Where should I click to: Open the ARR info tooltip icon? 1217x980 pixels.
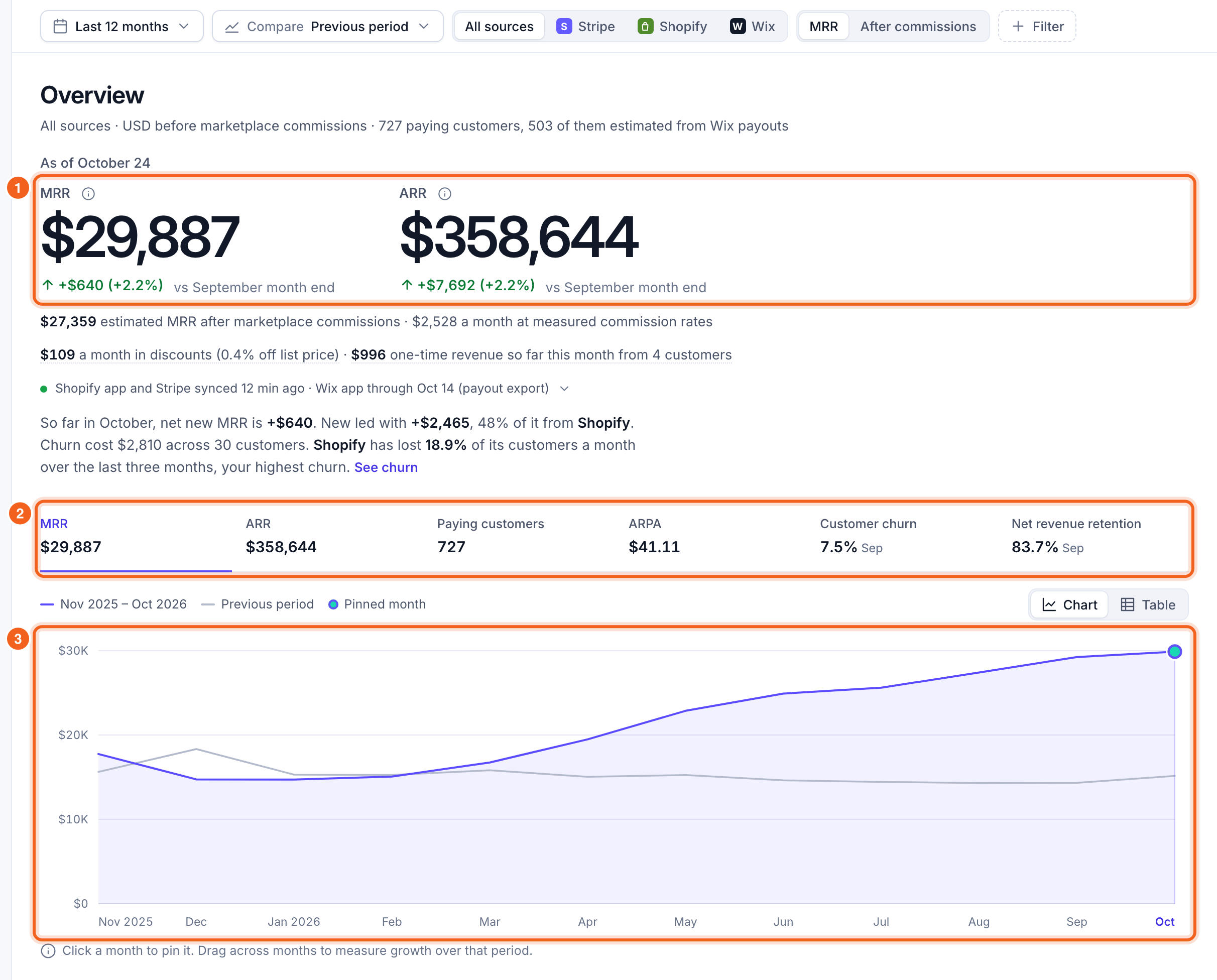click(445, 194)
